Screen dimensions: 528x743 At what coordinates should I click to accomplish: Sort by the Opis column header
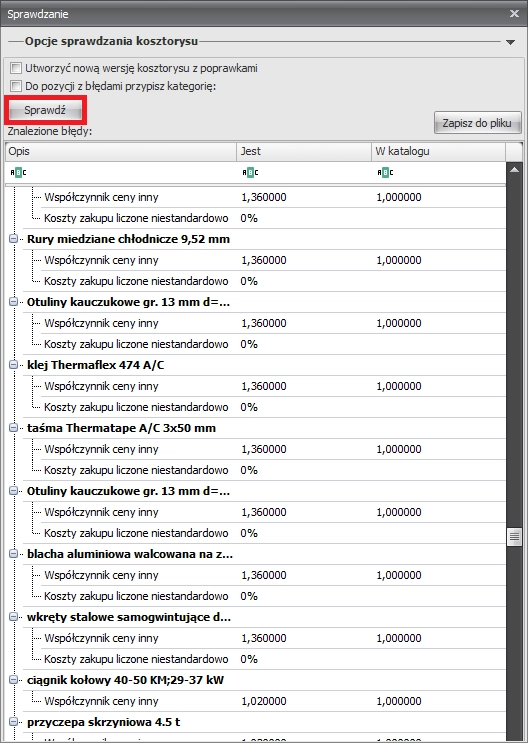click(121, 152)
